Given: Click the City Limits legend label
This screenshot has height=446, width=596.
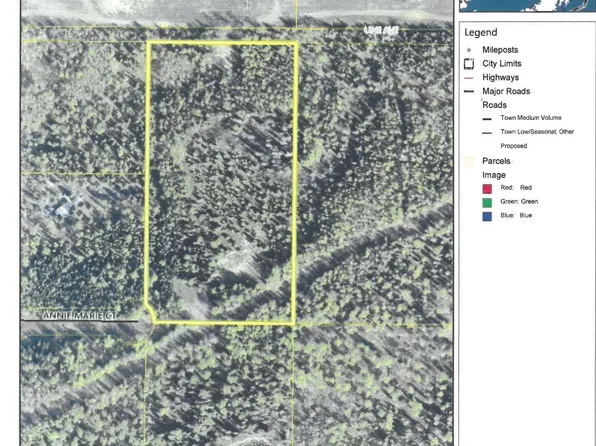Looking at the screenshot, I should point(502,63).
